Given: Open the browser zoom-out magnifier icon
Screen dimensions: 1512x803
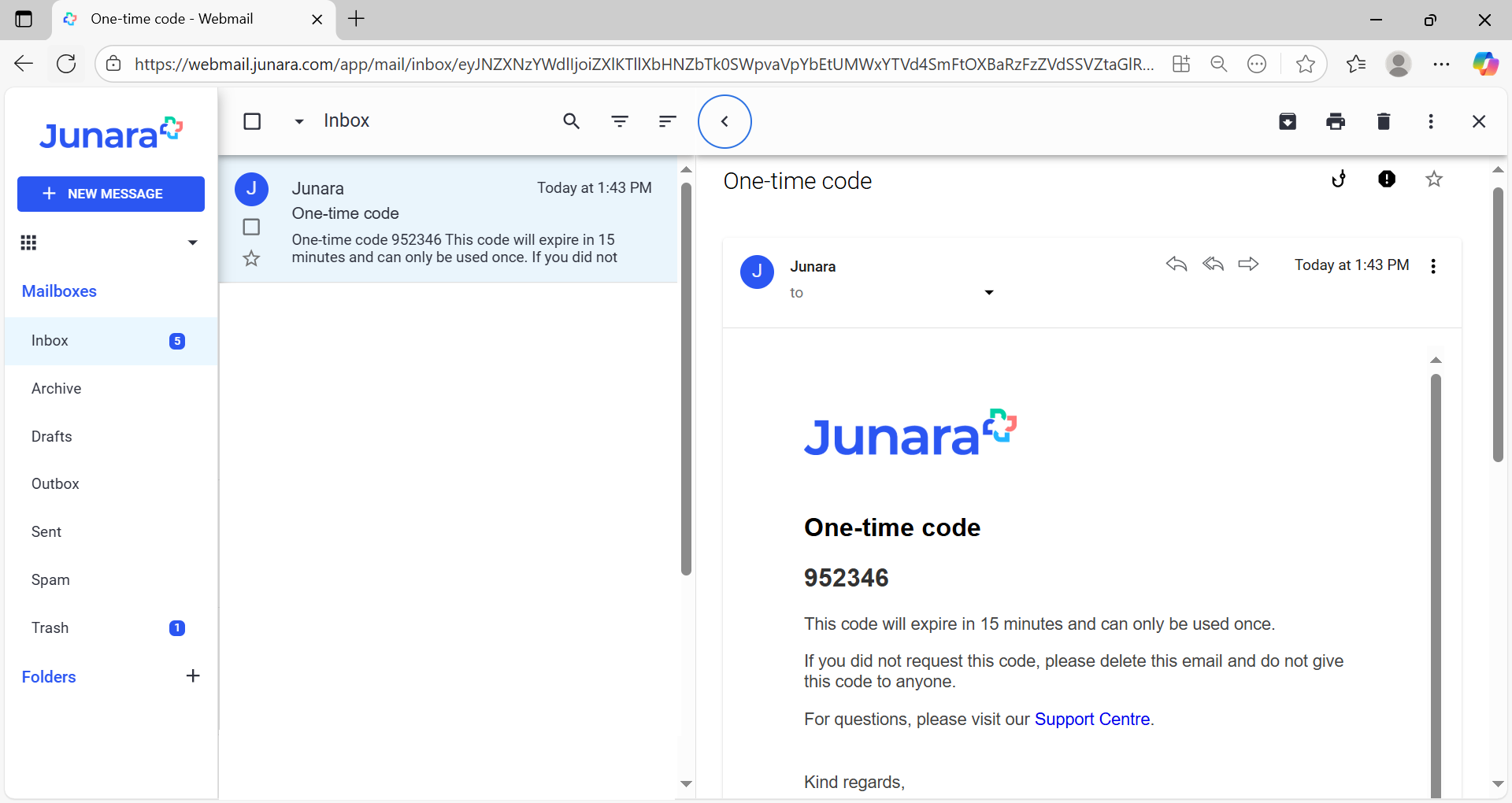Looking at the screenshot, I should tap(1219, 65).
